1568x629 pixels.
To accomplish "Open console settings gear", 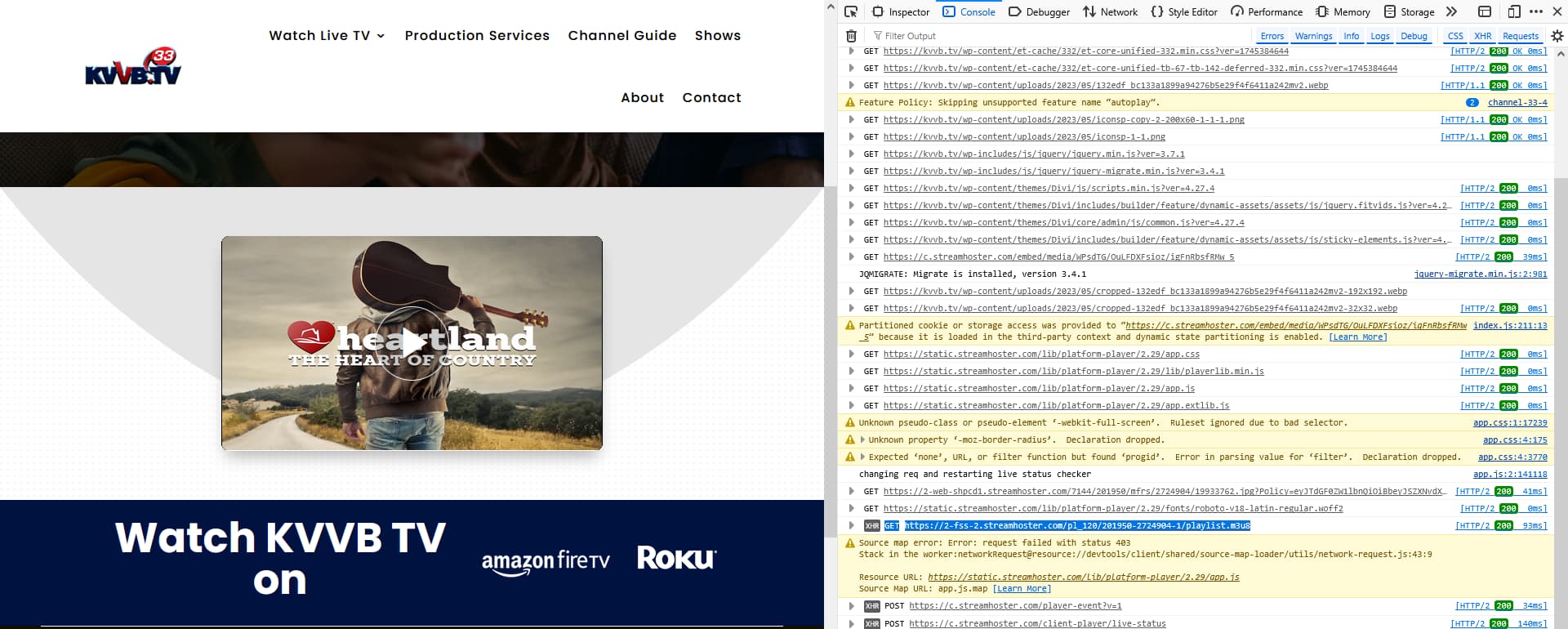I will tap(1557, 36).
